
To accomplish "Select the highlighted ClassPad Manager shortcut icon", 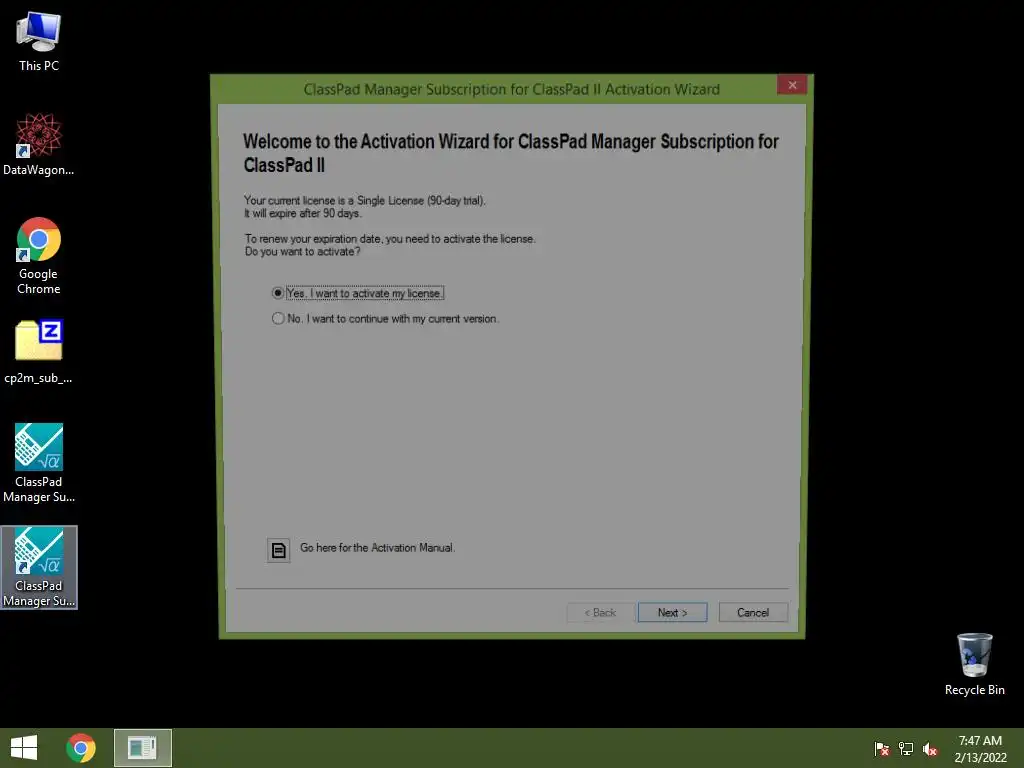I will click(39, 567).
